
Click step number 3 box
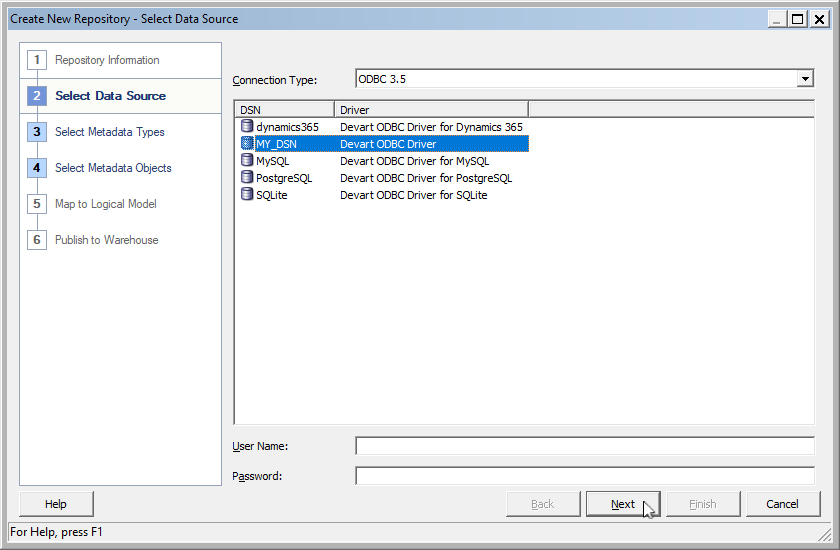click(x=37, y=132)
